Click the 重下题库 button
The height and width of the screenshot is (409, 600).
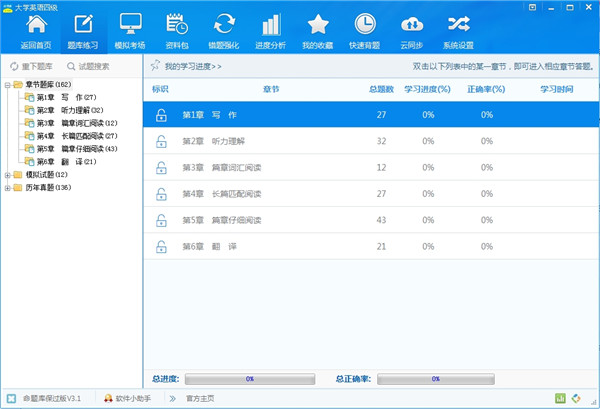coord(31,67)
